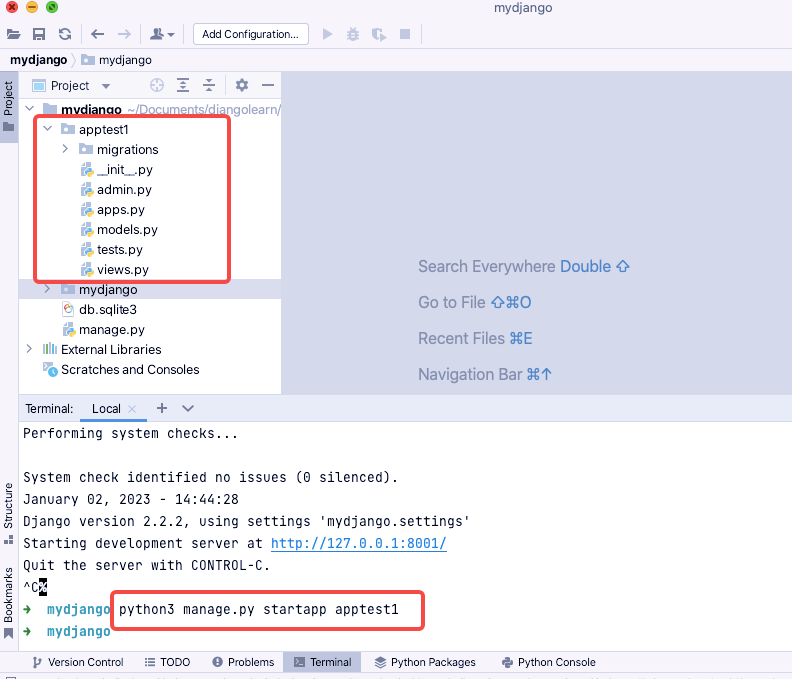792x679 pixels.
Task: Expand External Libraries node
Action: click(x=29, y=349)
